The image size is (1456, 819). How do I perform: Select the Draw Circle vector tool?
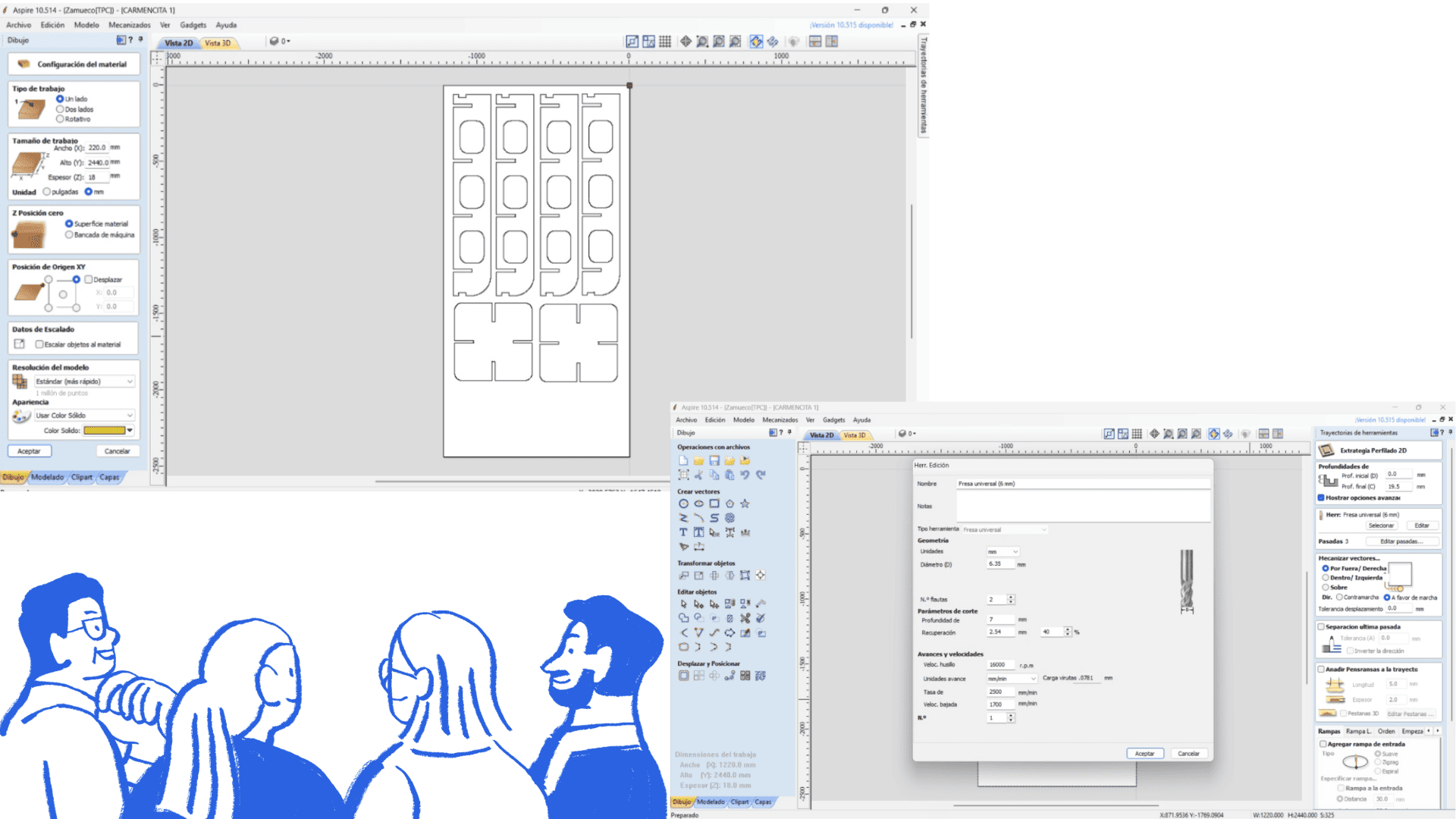pos(683,504)
